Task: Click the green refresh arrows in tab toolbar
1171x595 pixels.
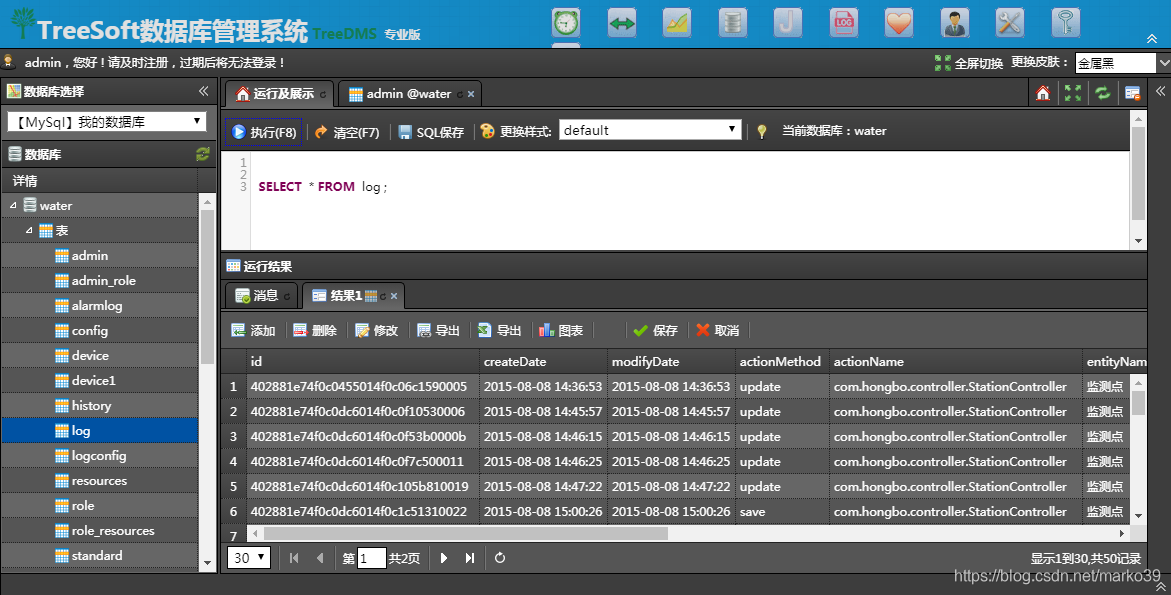Action: (x=1103, y=93)
